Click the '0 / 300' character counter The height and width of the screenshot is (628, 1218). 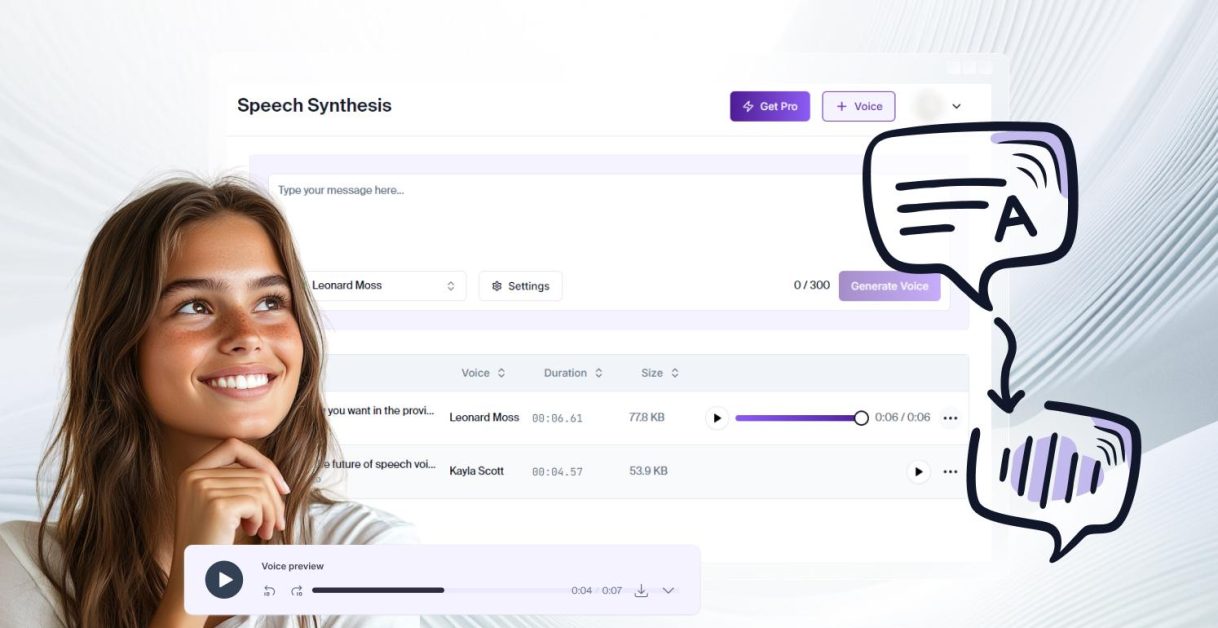[x=812, y=285]
